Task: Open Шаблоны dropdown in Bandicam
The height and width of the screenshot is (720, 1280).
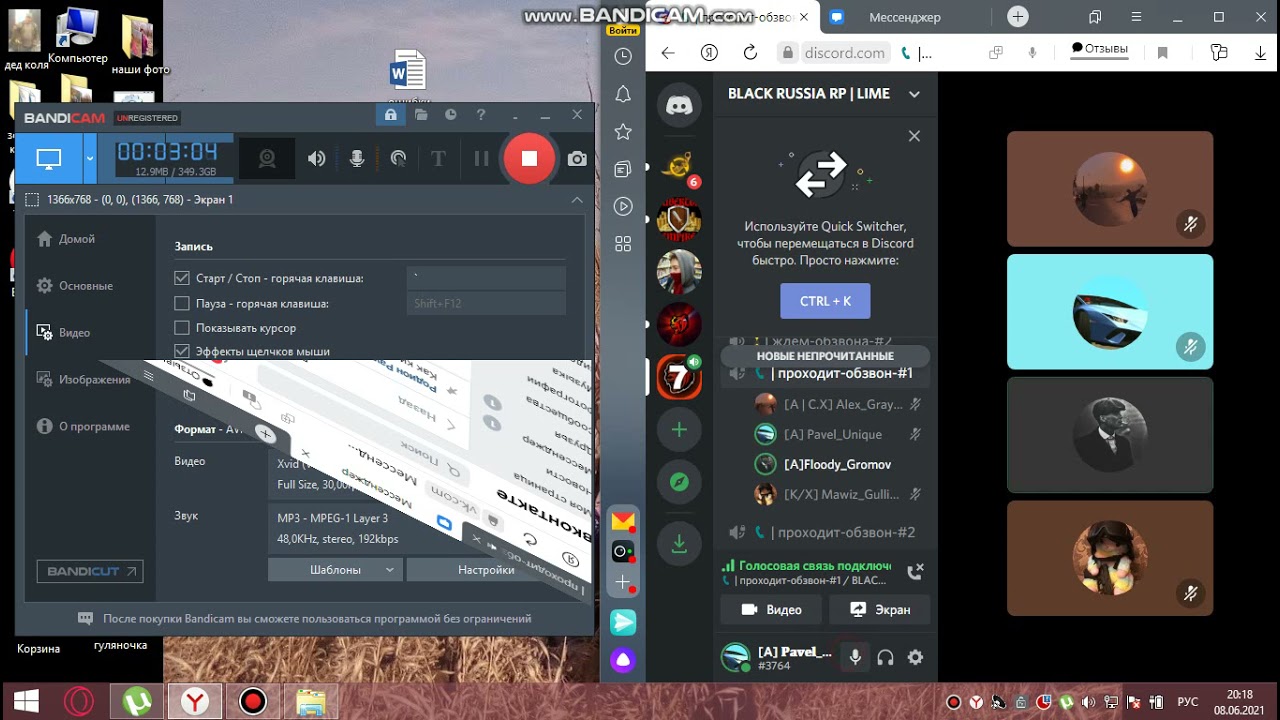Action: click(335, 570)
